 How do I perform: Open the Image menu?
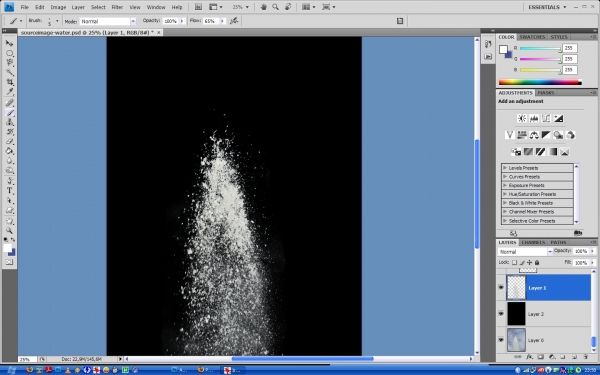58,7
